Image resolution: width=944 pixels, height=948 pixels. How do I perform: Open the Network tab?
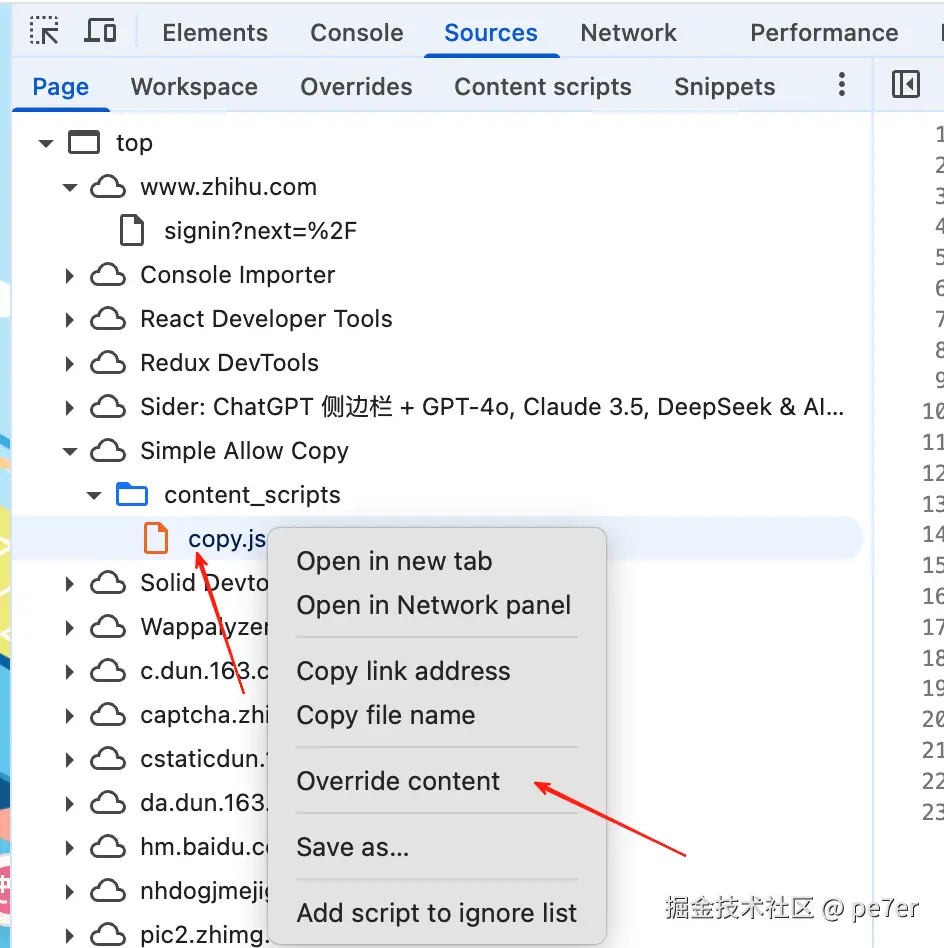(x=628, y=33)
